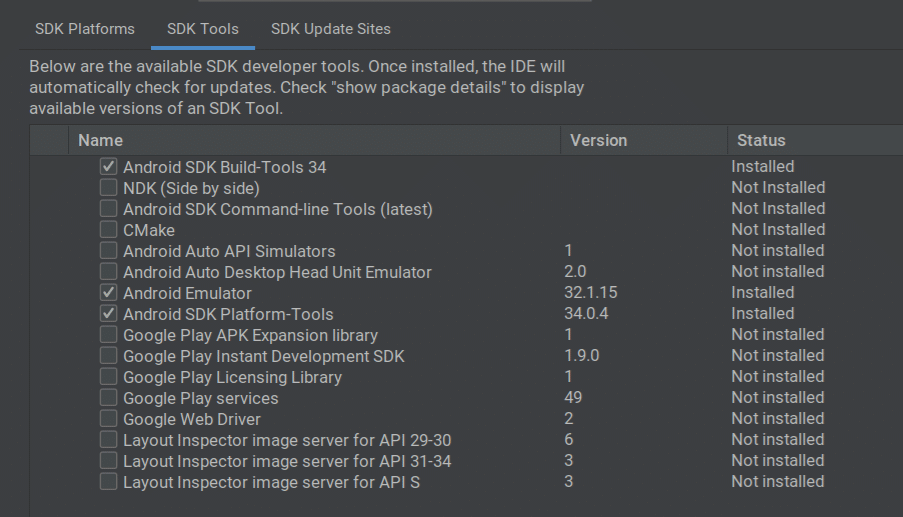Click Head Unit Emulator version 2.0

pos(575,272)
